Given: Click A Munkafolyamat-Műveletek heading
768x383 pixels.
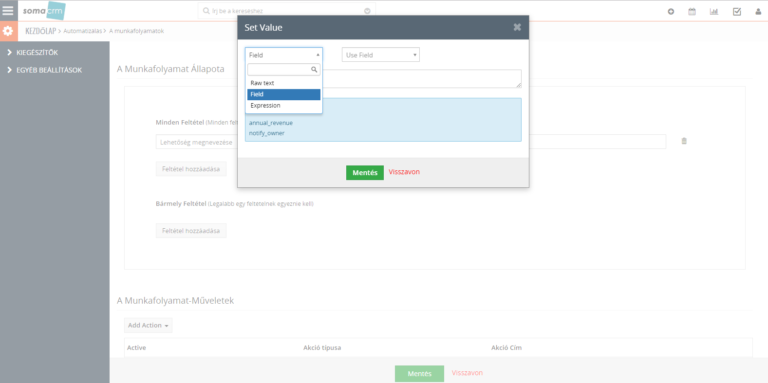Looking at the screenshot, I should coord(175,301).
